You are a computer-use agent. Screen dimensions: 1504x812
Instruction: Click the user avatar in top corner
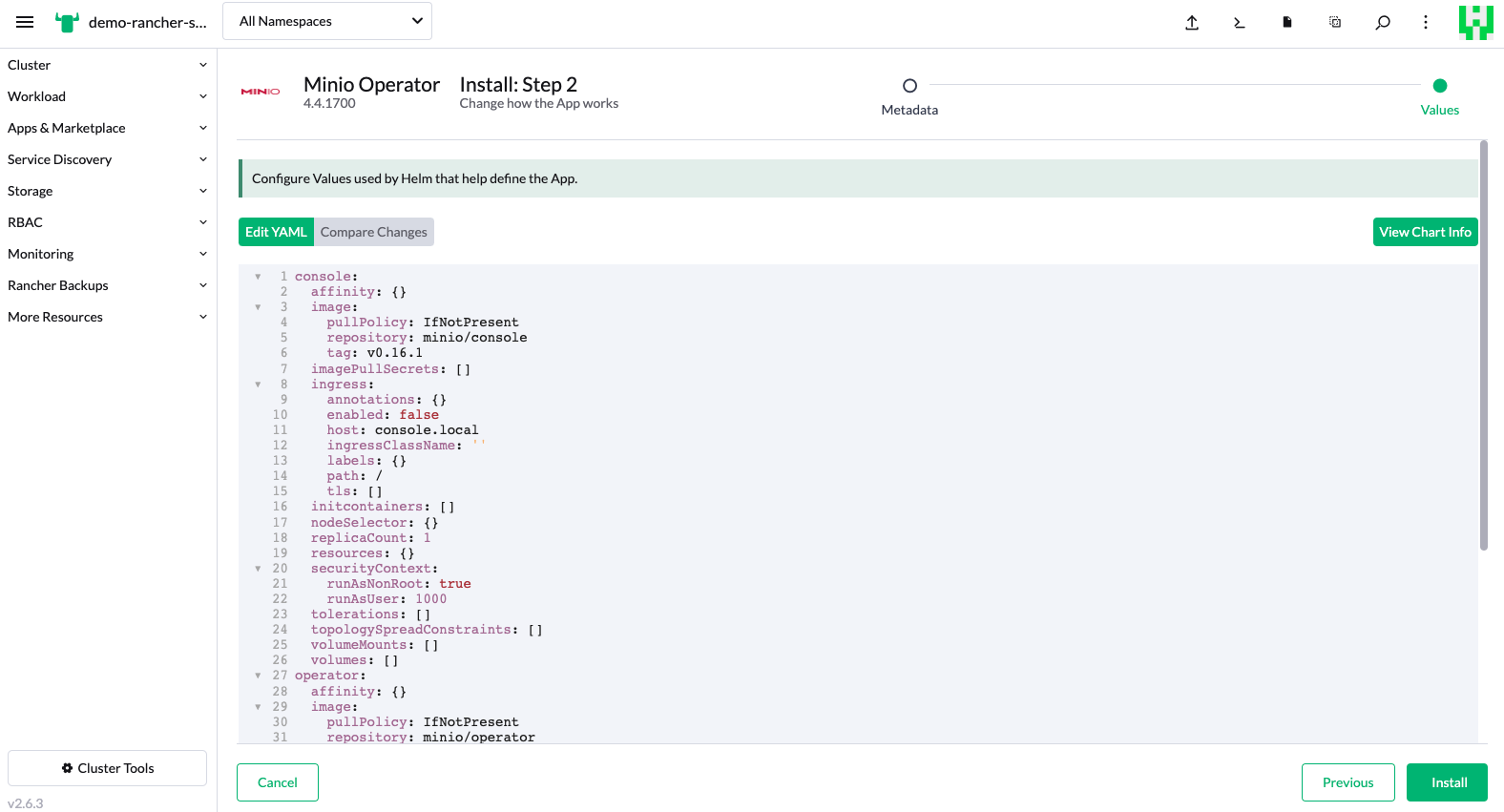tap(1475, 22)
